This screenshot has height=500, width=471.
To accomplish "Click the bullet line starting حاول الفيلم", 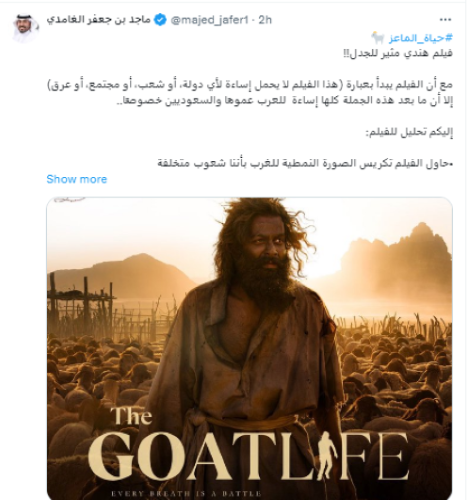I will (305, 163).
